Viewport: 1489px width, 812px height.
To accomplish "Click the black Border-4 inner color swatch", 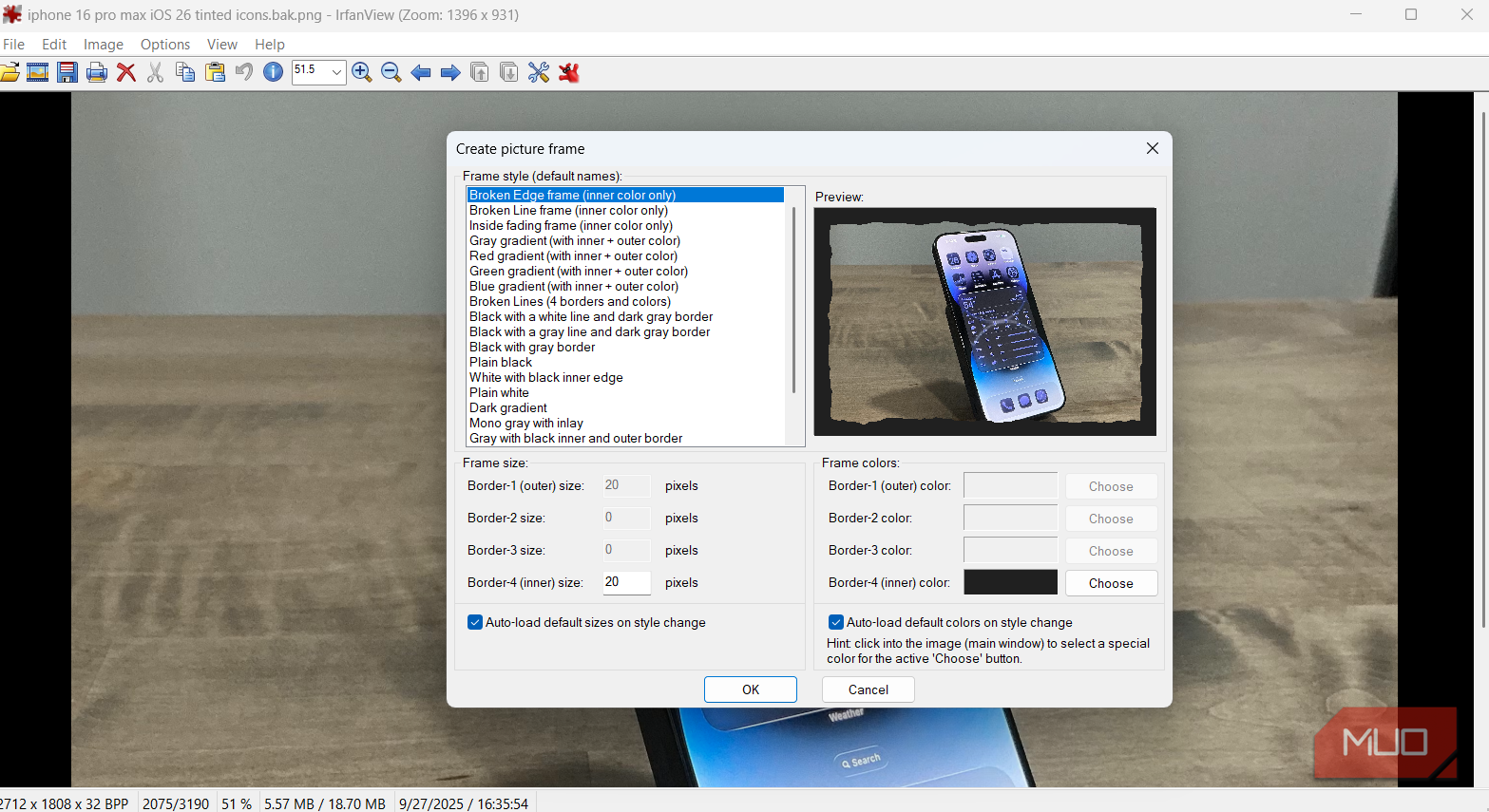I will (1011, 582).
